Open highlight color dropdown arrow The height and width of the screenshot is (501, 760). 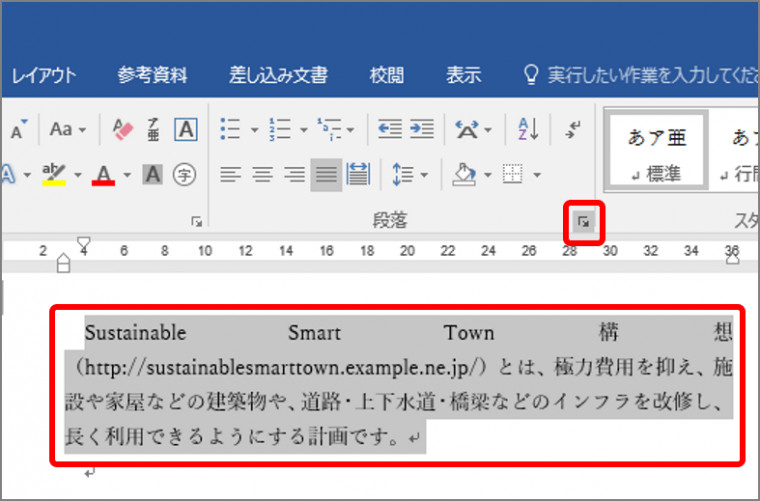(78, 175)
